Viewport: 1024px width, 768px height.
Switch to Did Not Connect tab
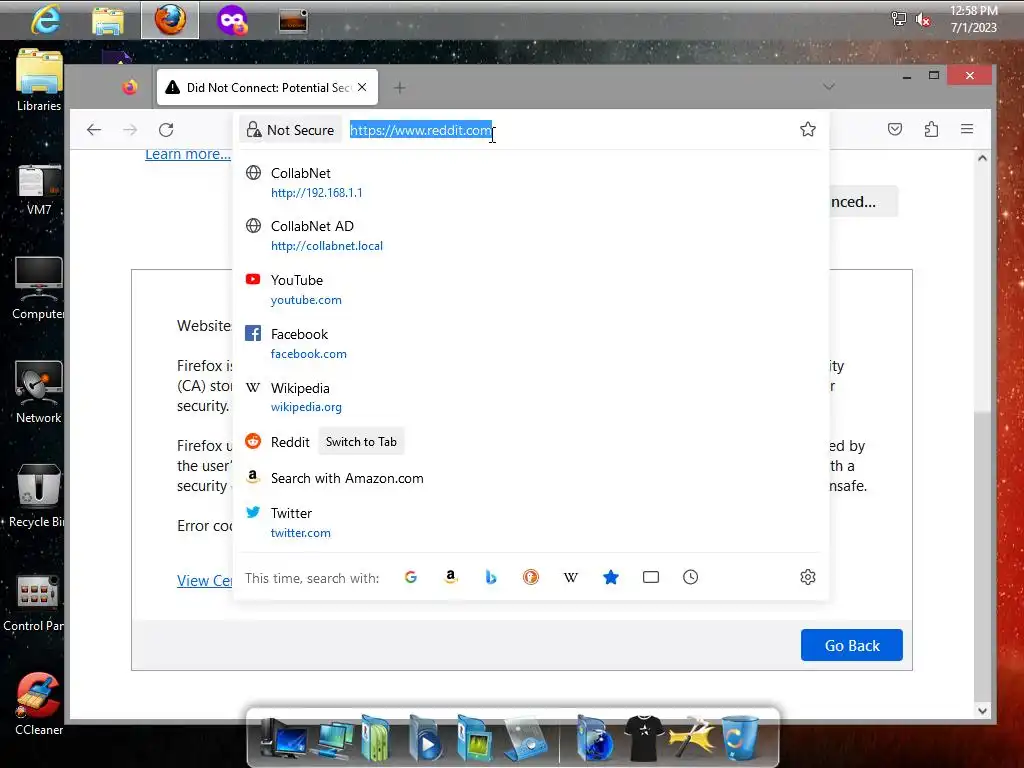pos(267,88)
